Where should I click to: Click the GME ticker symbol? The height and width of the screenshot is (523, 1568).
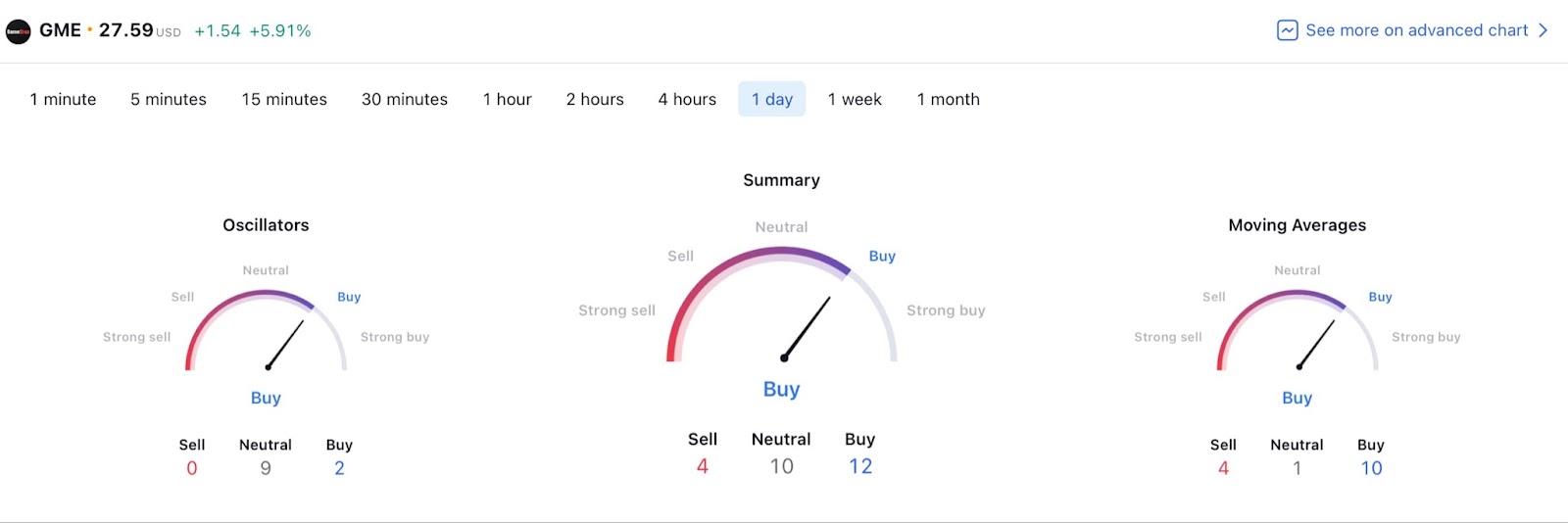[60, 30]
